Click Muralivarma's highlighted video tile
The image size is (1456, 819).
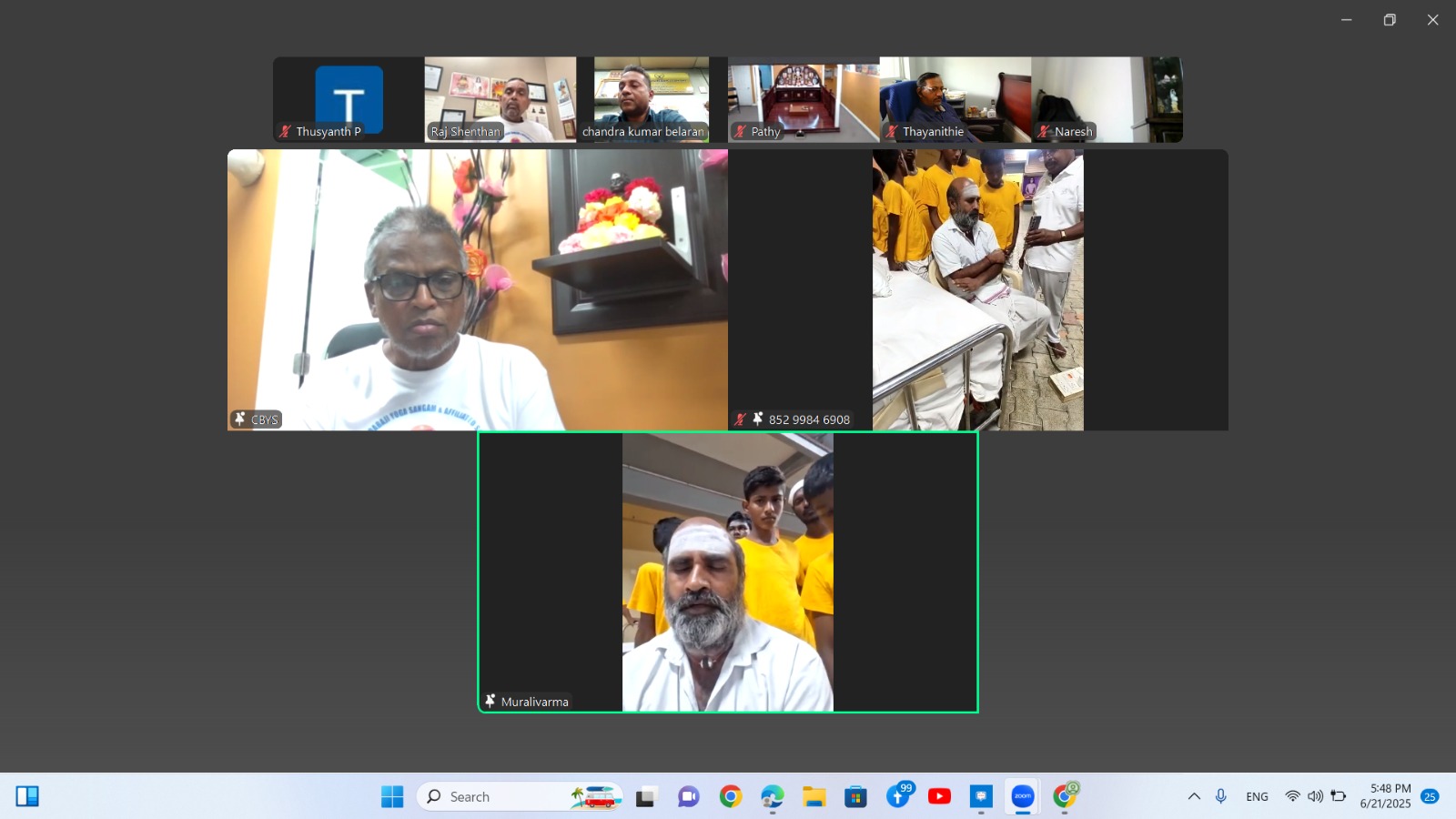point(727,571)
